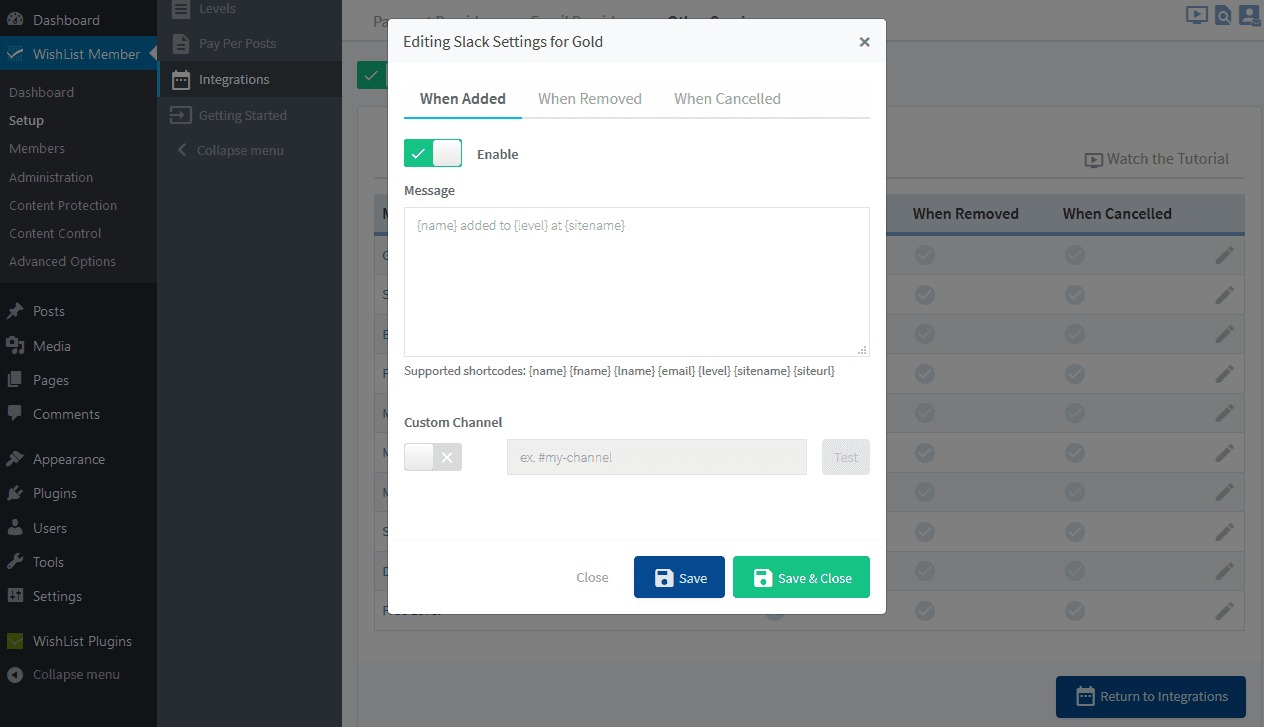Select Content Protection in the sidebar
1264x727 pixels.
coord(63,205)
